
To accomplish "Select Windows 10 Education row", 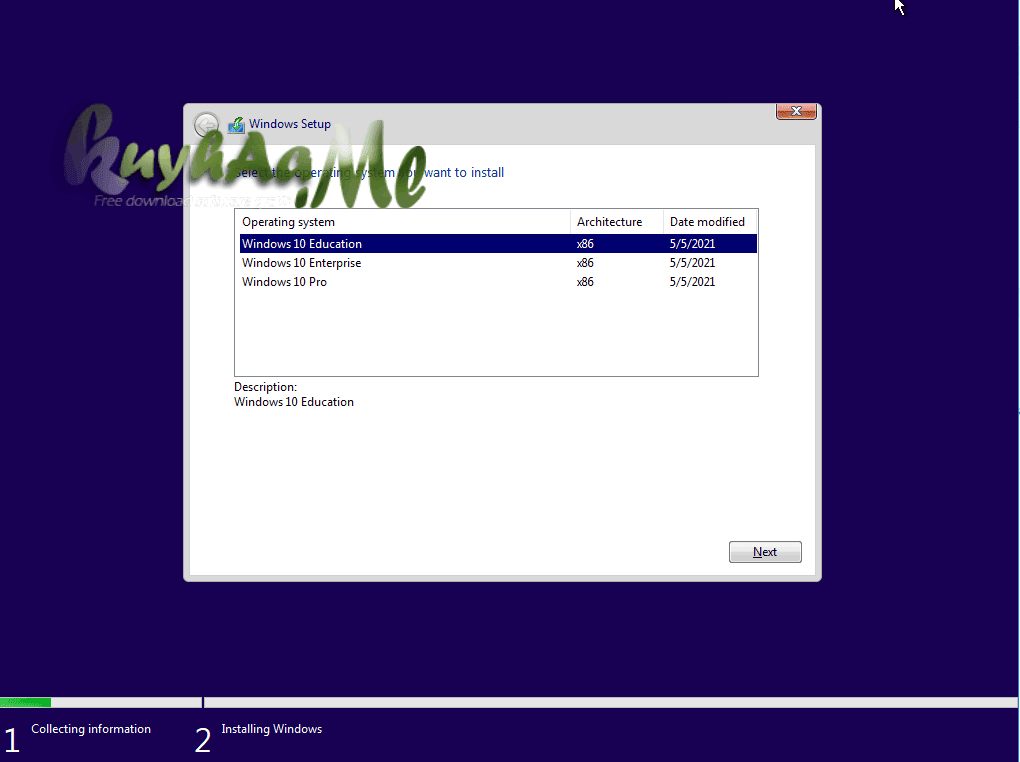I will pos(498,243).
